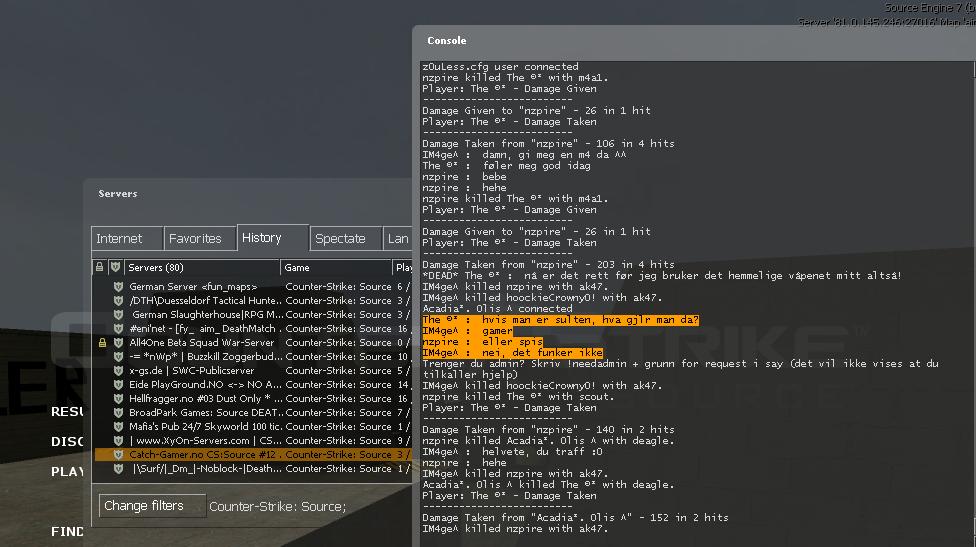Screen dimensions: 976x547
Task: Click shield icon of Hellfragger.no #03 row
Action: click(x=118, y=399)
